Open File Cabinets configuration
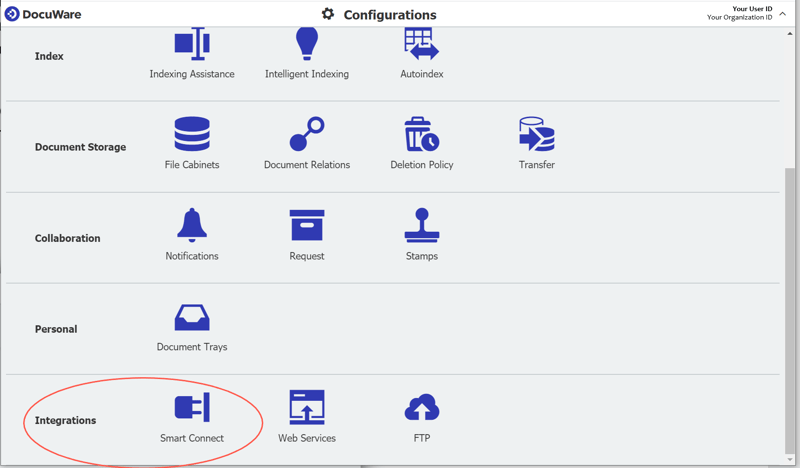The height and width of the screenshot is (468, 800). 192,135
